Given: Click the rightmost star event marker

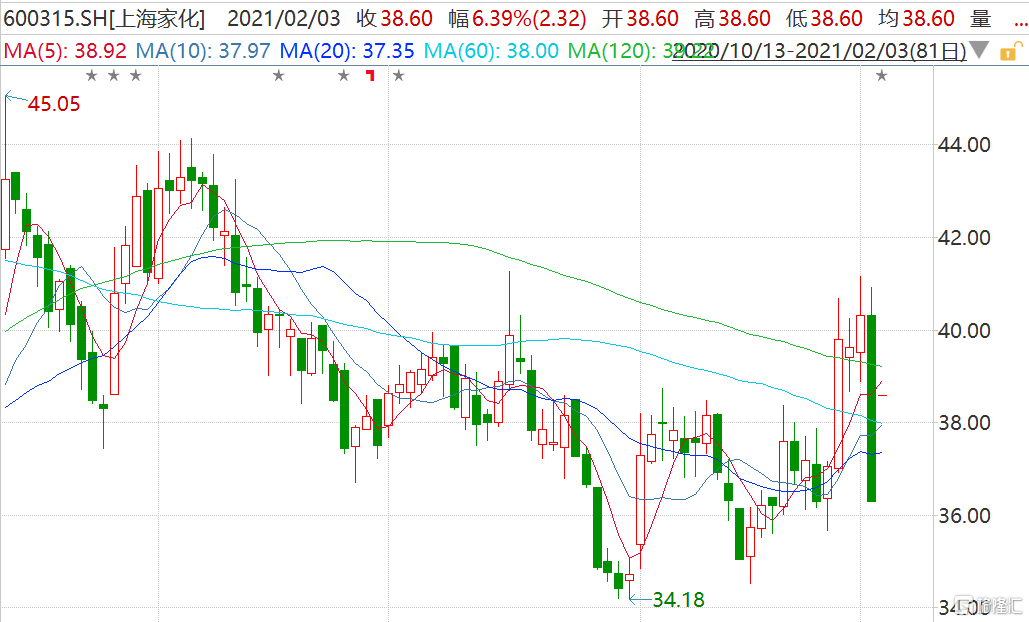Looking at the screenshot, I should click(x=881, y=75).
